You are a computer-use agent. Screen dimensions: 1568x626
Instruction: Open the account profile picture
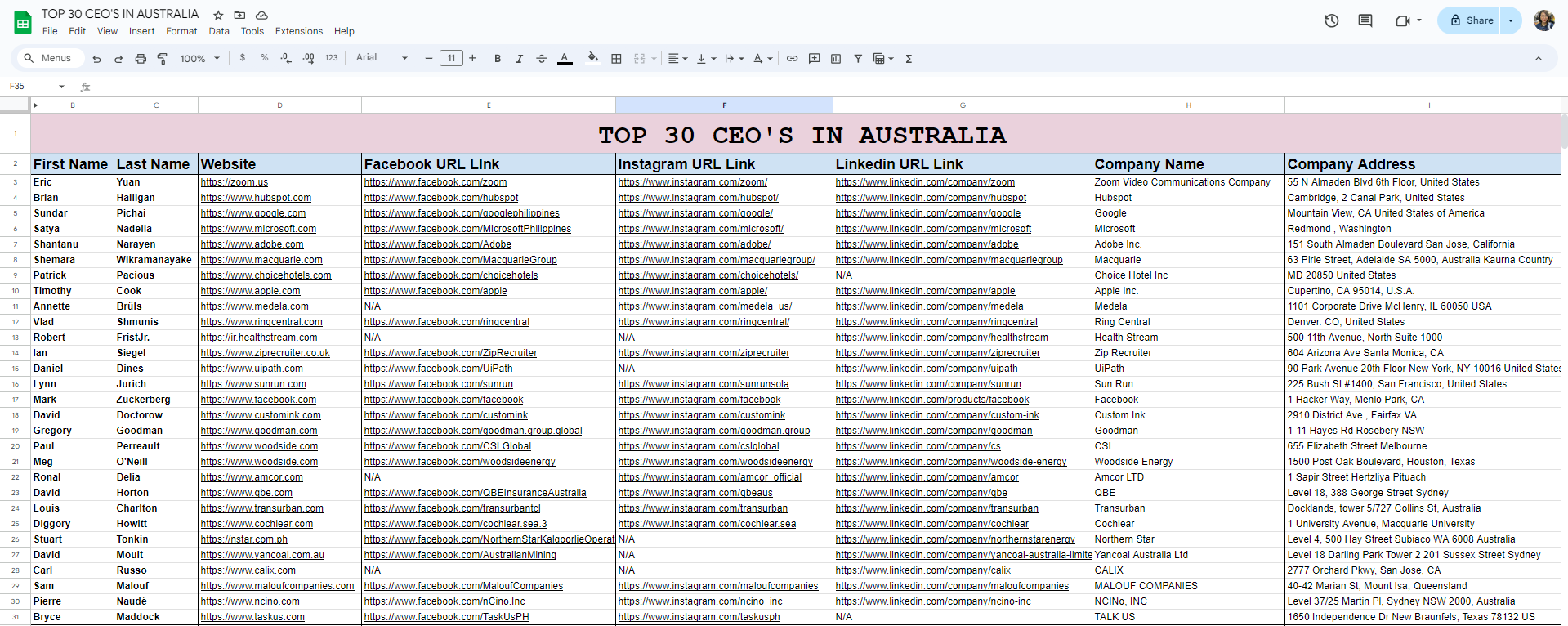(x=1543, y=20)
